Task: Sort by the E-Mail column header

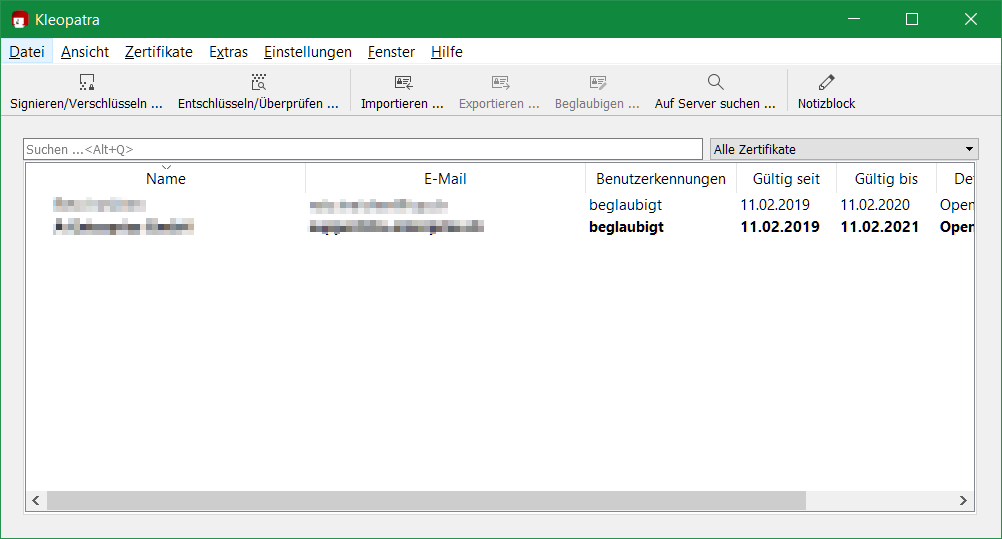Action: pyautogui.click(x=445, y=178)
